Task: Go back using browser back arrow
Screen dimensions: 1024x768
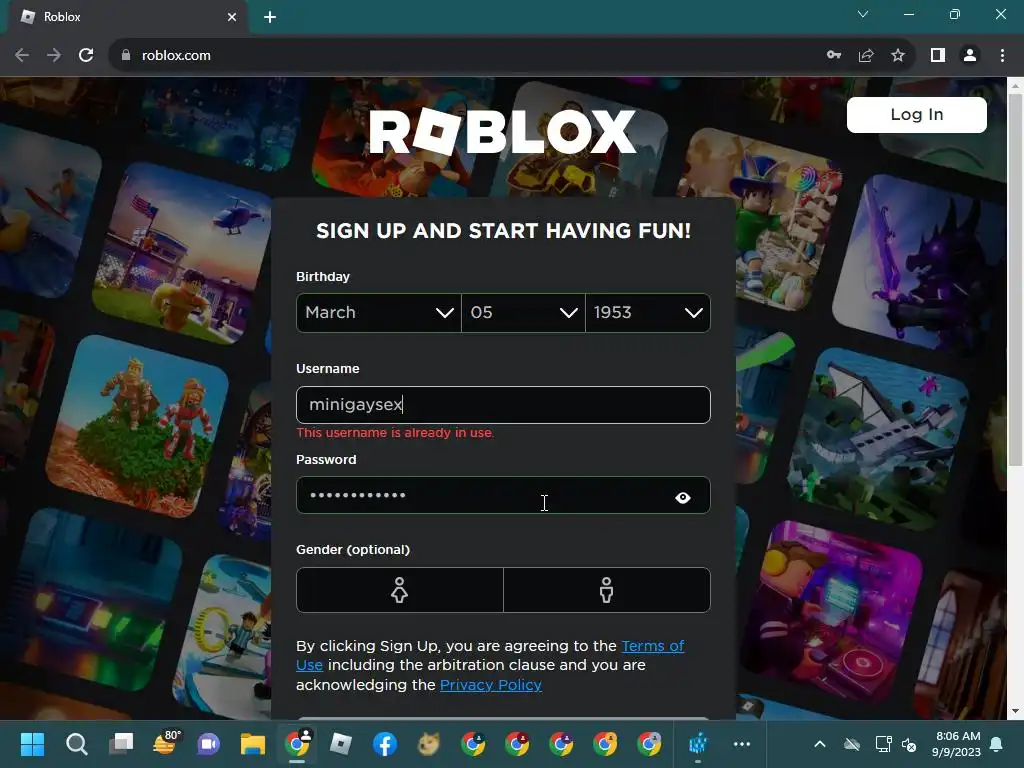Action: pos(22,56)
